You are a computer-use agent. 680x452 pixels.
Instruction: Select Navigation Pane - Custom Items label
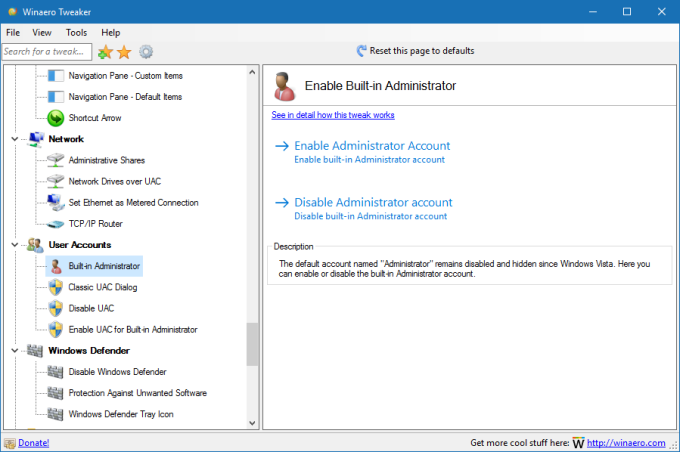125,76
